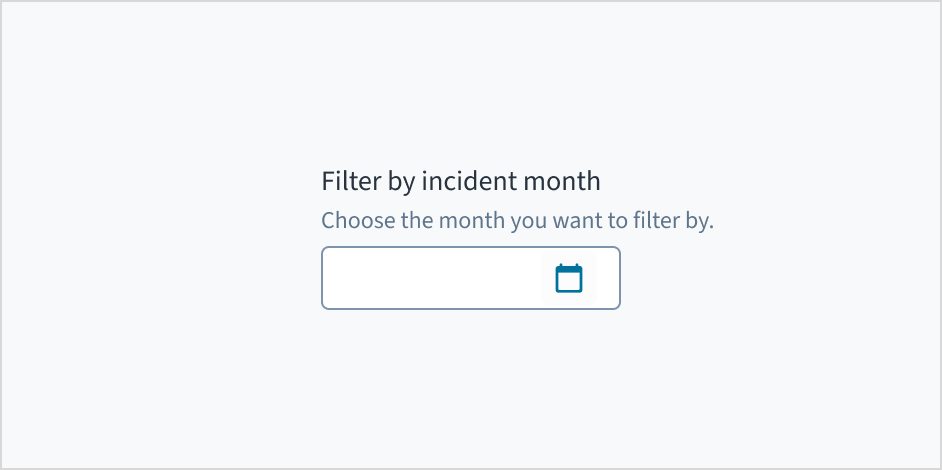Open the calendar month picker icon
Screen dimensions: 942x470
tap(569, 278)
